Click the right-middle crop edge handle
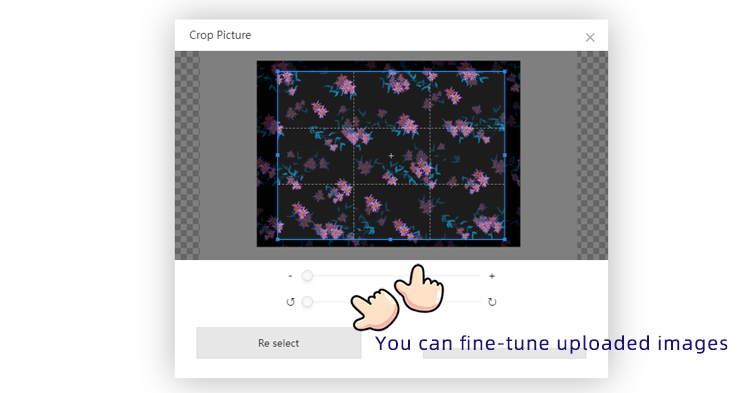750x393 pixels. pos(505,155)
